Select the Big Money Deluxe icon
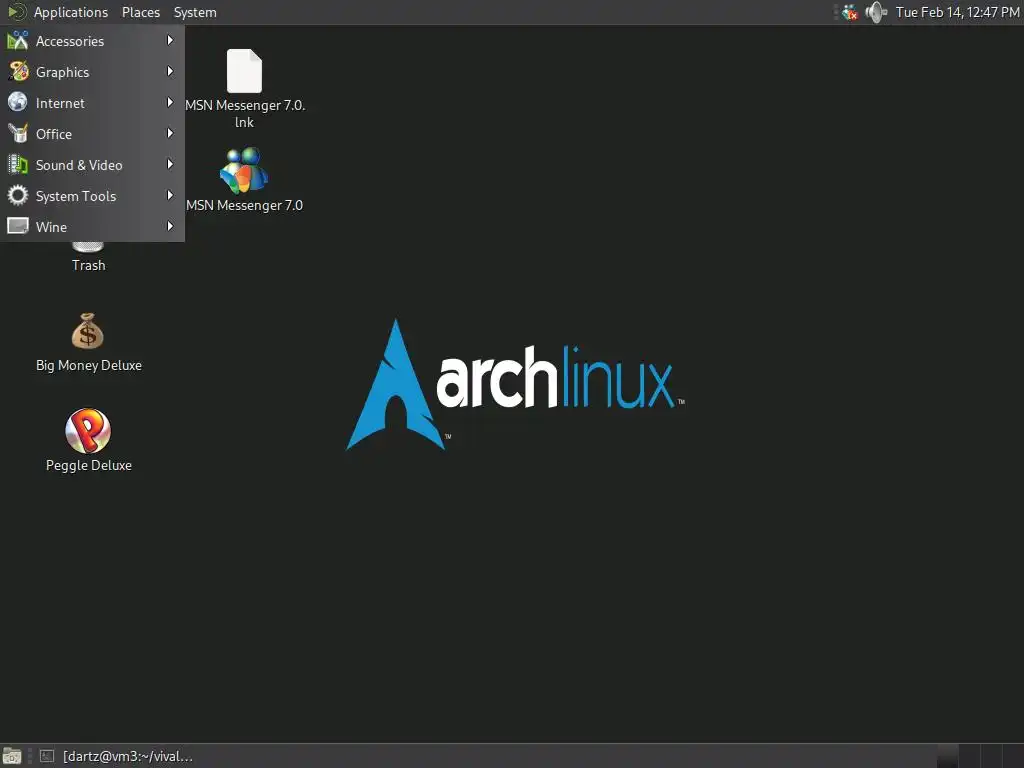Screen dimensions: 1024x768 pos(88,331)
